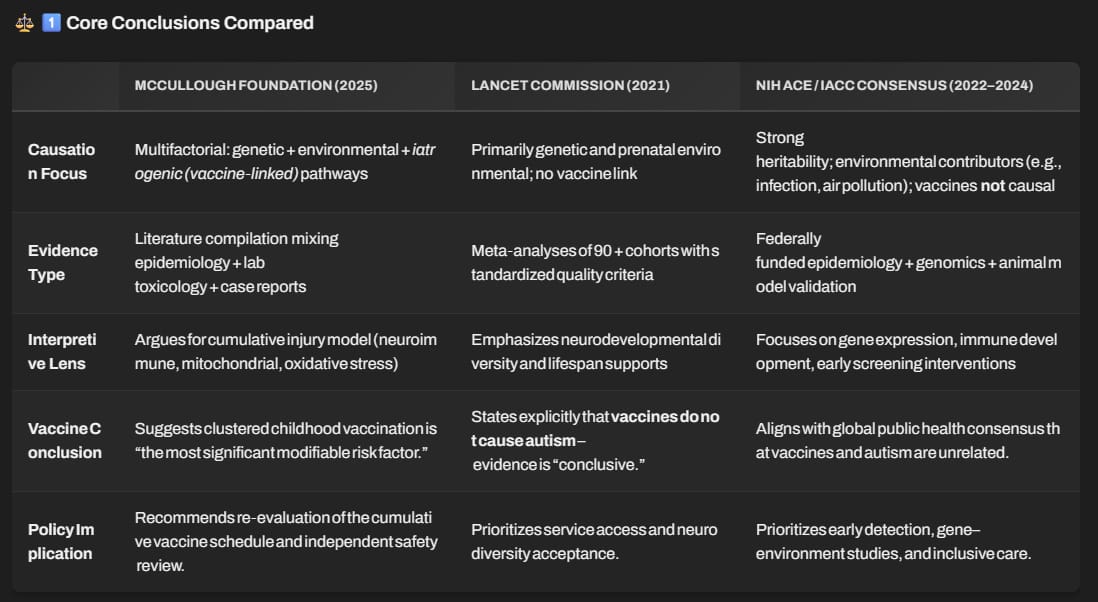Viewport: 1098px width, 602px height.
Task: Select the Interpretive Lens row label
Action: pos(62,351)
